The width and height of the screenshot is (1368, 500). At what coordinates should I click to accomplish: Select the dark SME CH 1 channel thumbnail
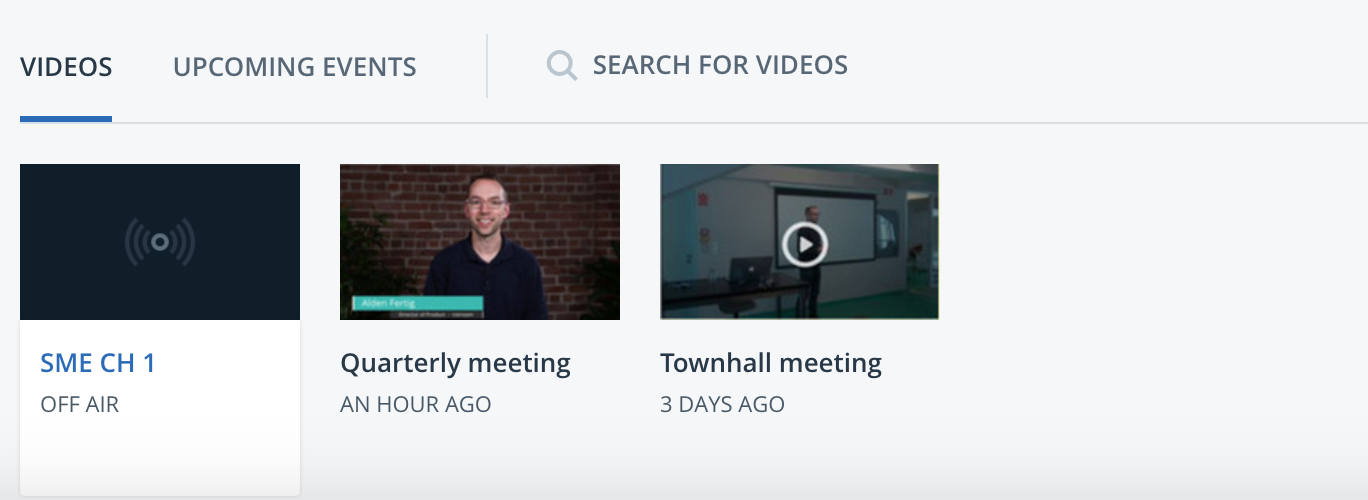tap(160, 242)
